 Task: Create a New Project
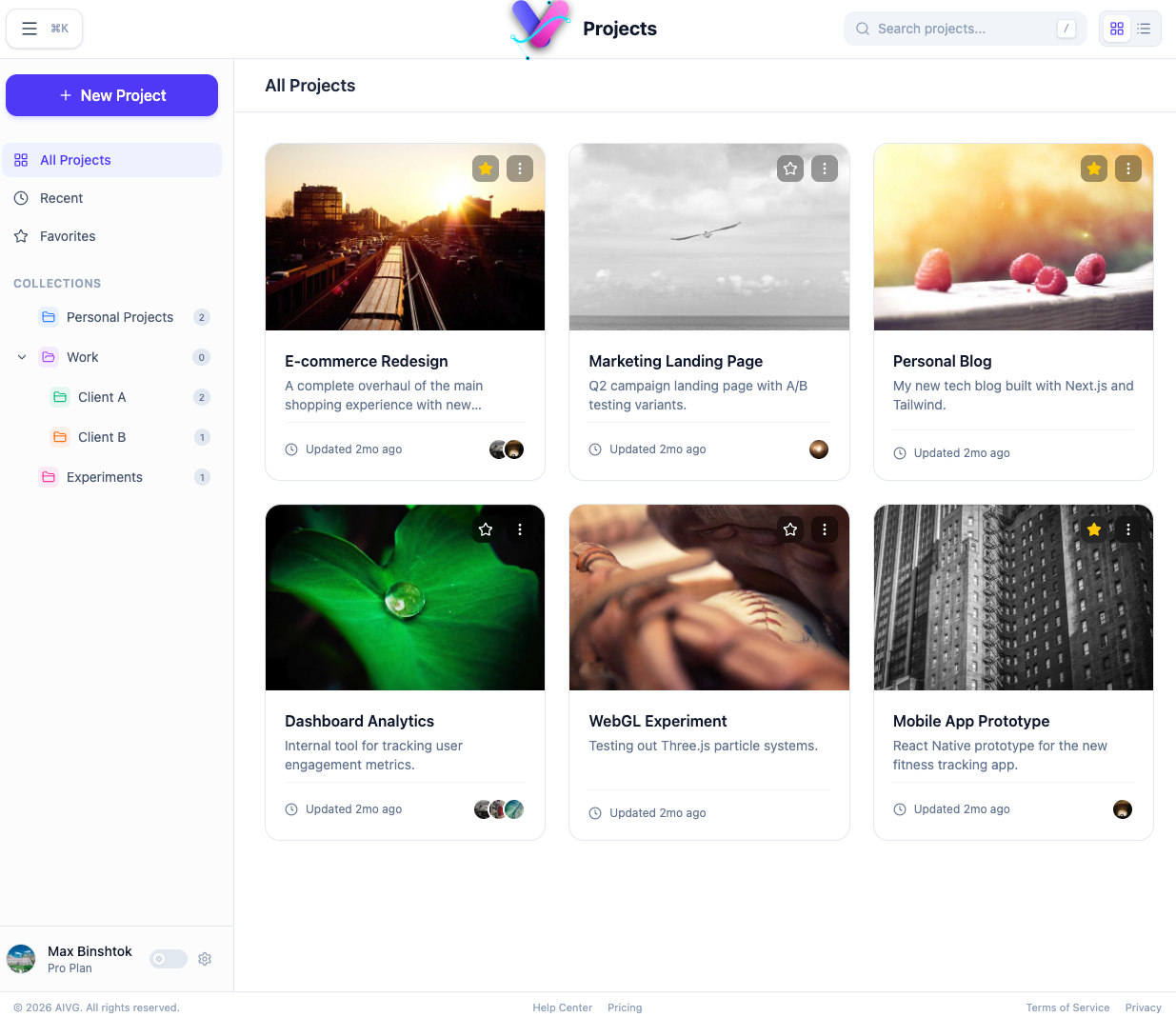111,95
